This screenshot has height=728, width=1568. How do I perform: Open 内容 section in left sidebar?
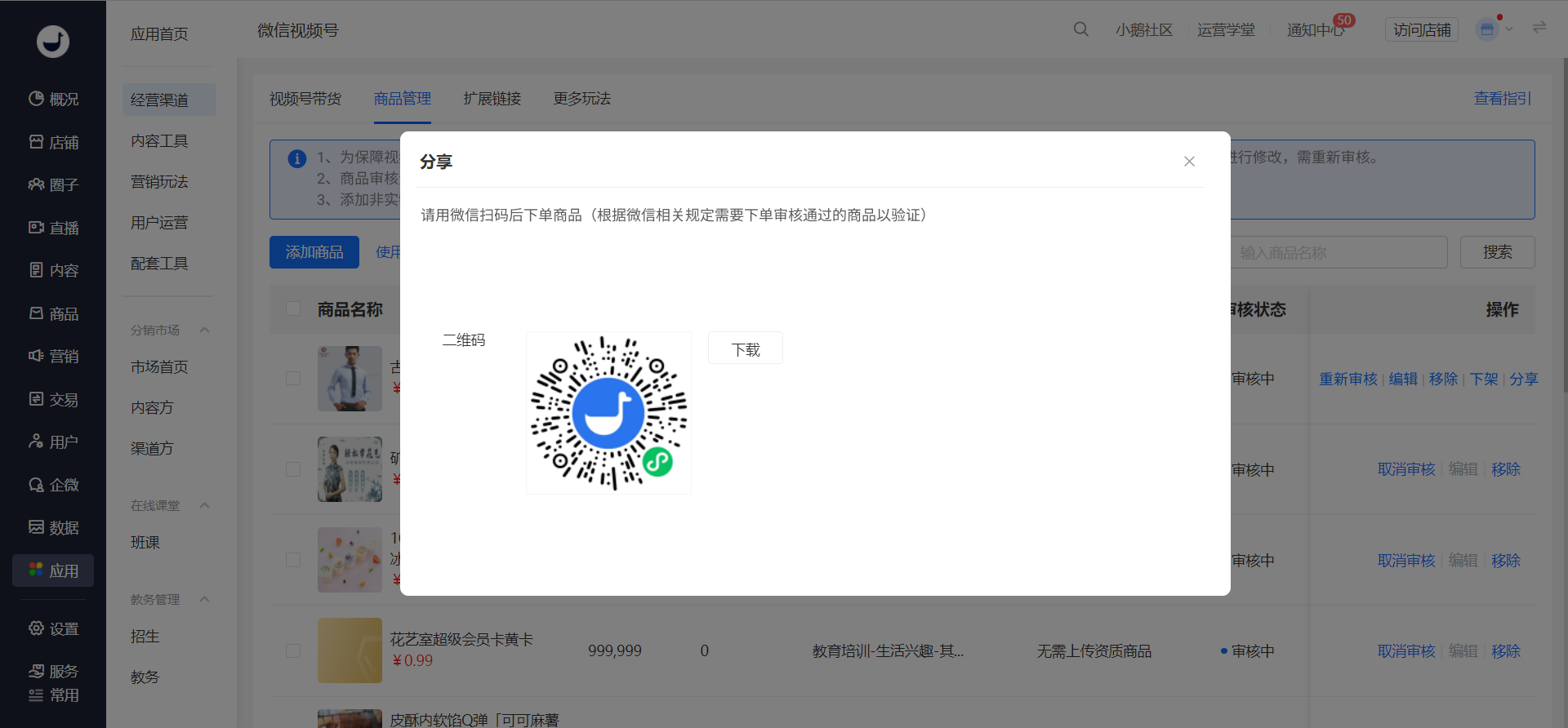click(53, 270)
